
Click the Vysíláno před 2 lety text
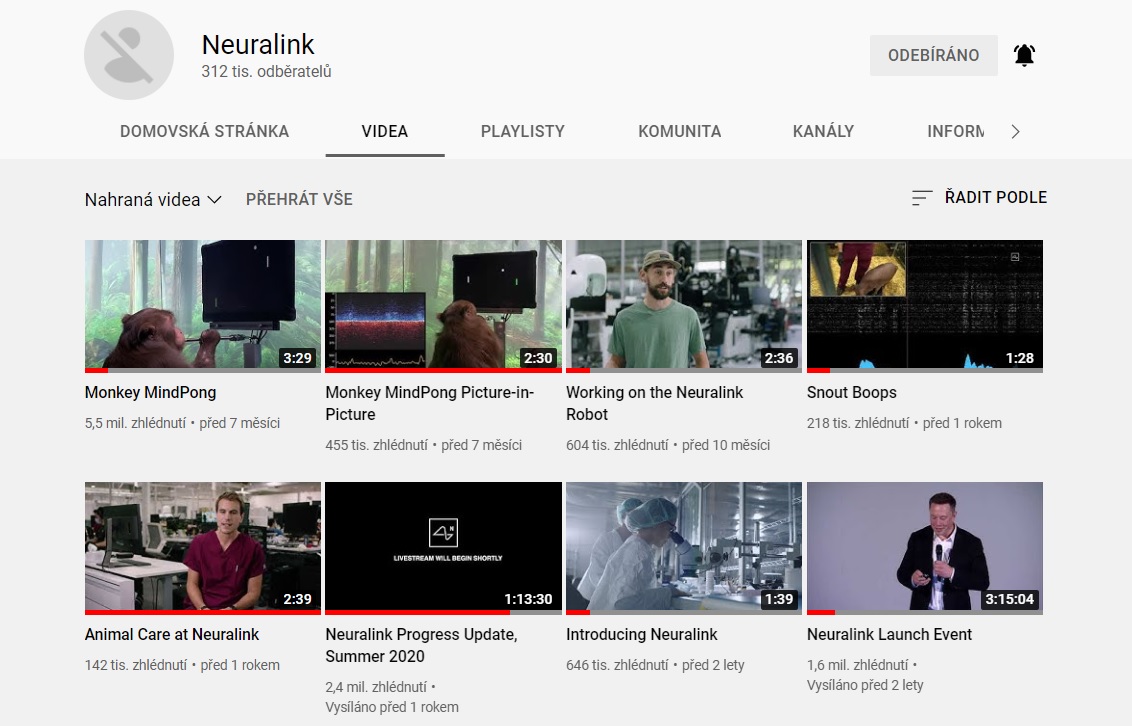[865, 686]
